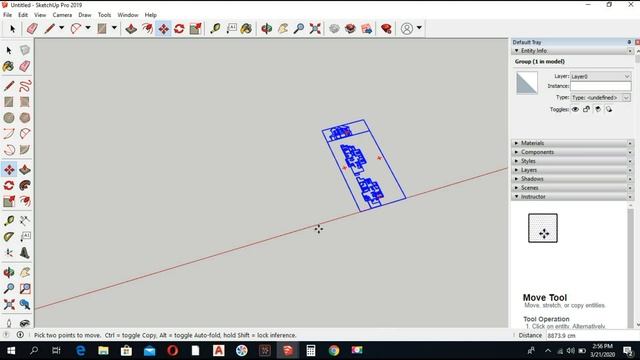The image size is (640, 360).
Task: Open the Type dropdown arrow
Action: pyautogui.click(x=626, y=98)
